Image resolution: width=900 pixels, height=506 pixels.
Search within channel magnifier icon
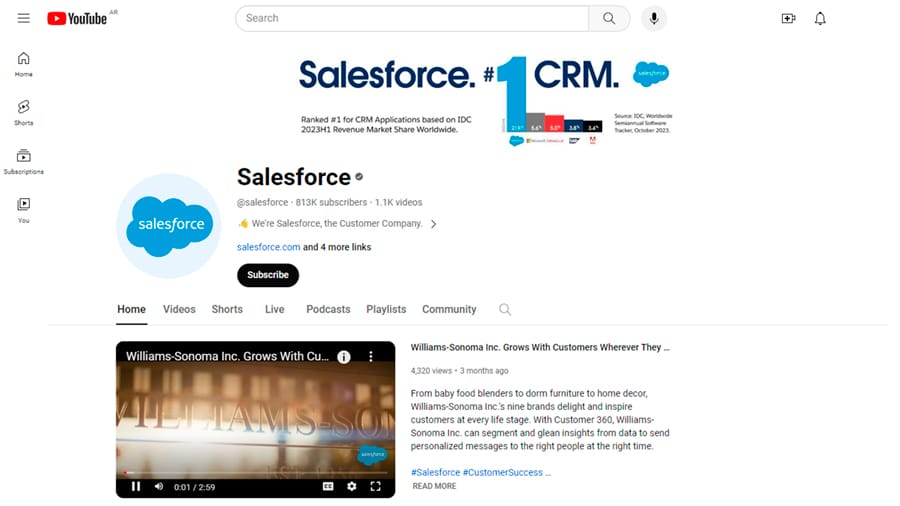click(x=505, y=310)
